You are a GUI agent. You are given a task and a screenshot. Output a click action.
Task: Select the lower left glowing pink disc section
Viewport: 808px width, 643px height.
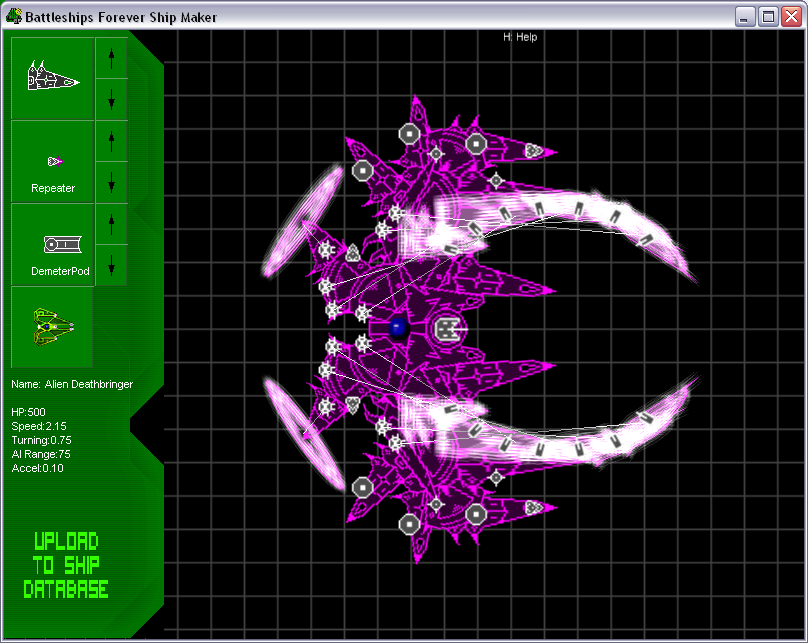coord(304,434)
